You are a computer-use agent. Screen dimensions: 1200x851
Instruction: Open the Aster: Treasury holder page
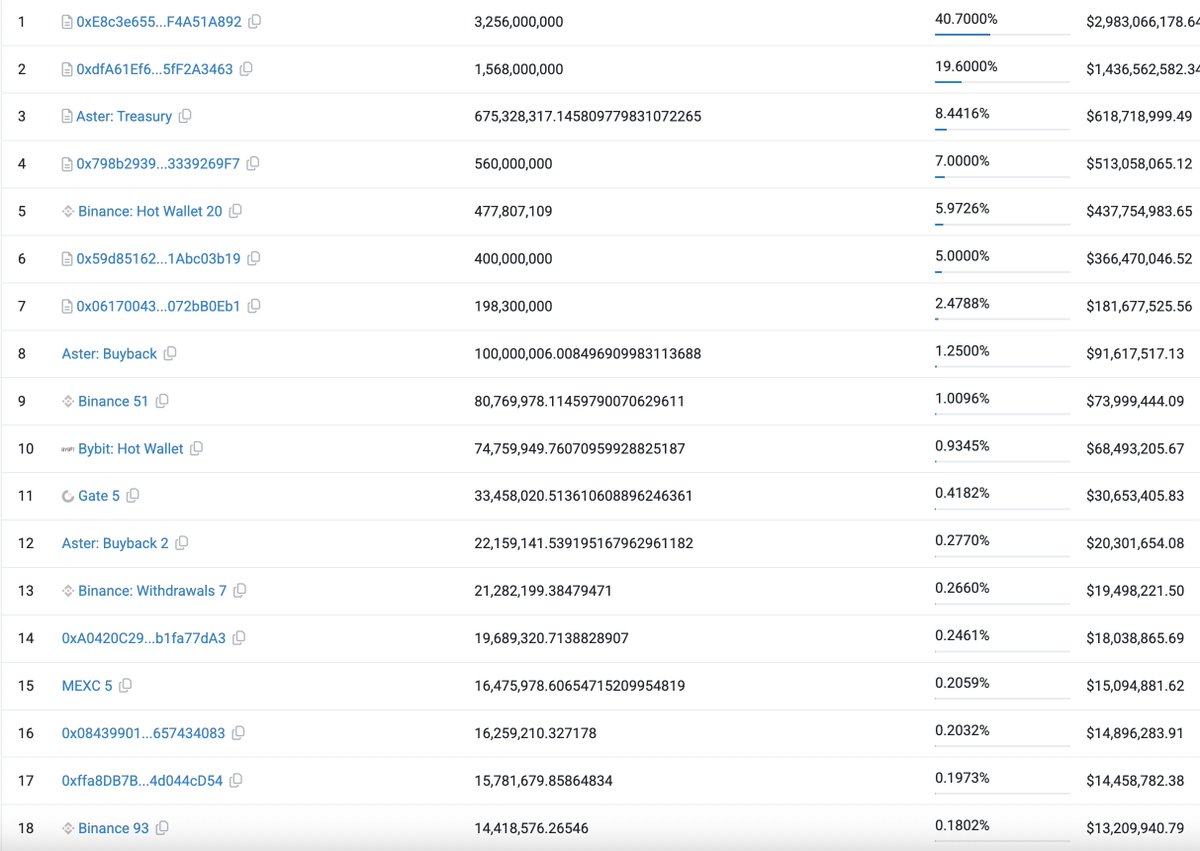click(x=124, y=116)
